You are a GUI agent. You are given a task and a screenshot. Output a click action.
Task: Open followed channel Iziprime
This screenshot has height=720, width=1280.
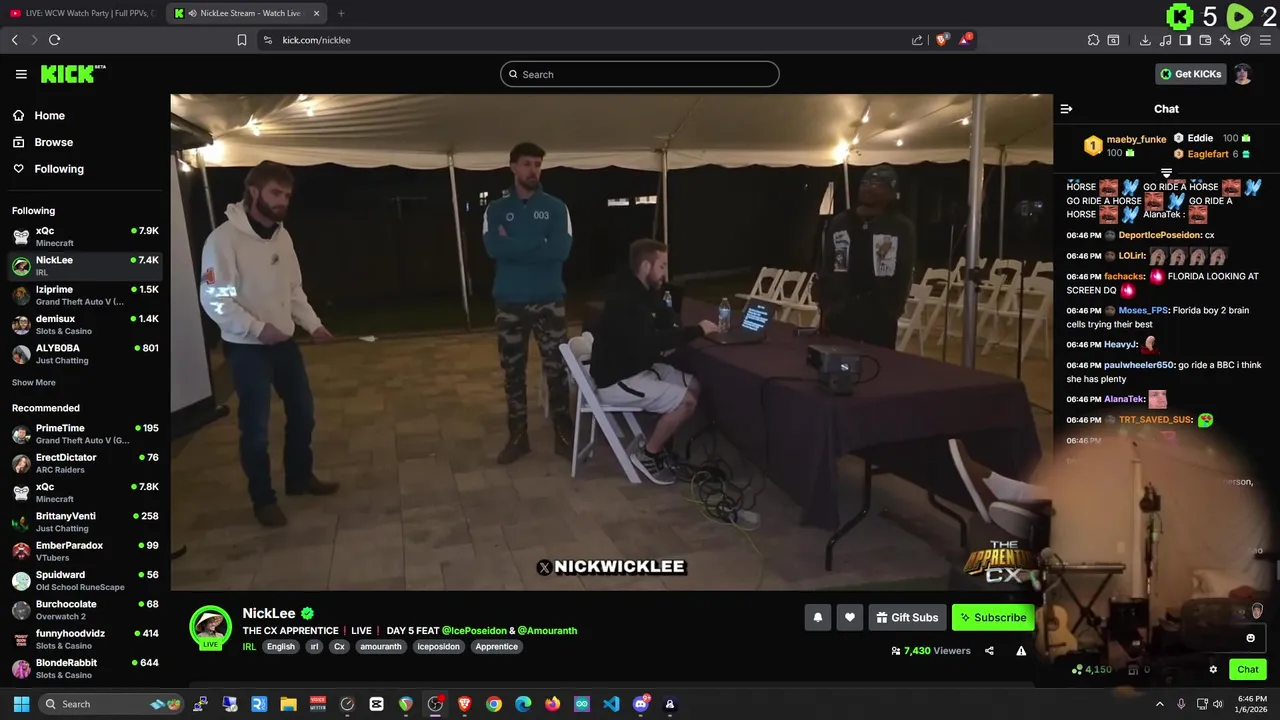pos(85,295)
